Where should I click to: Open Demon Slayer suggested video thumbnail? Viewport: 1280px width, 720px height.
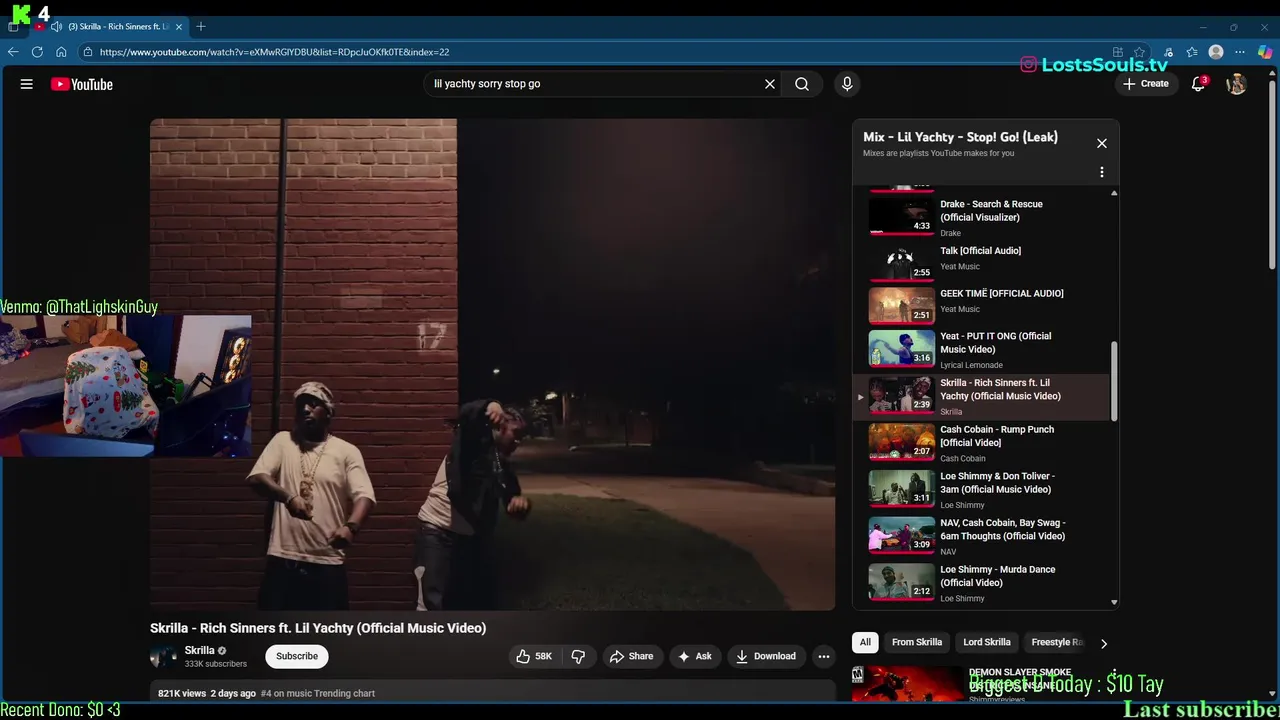coord(906,684)
